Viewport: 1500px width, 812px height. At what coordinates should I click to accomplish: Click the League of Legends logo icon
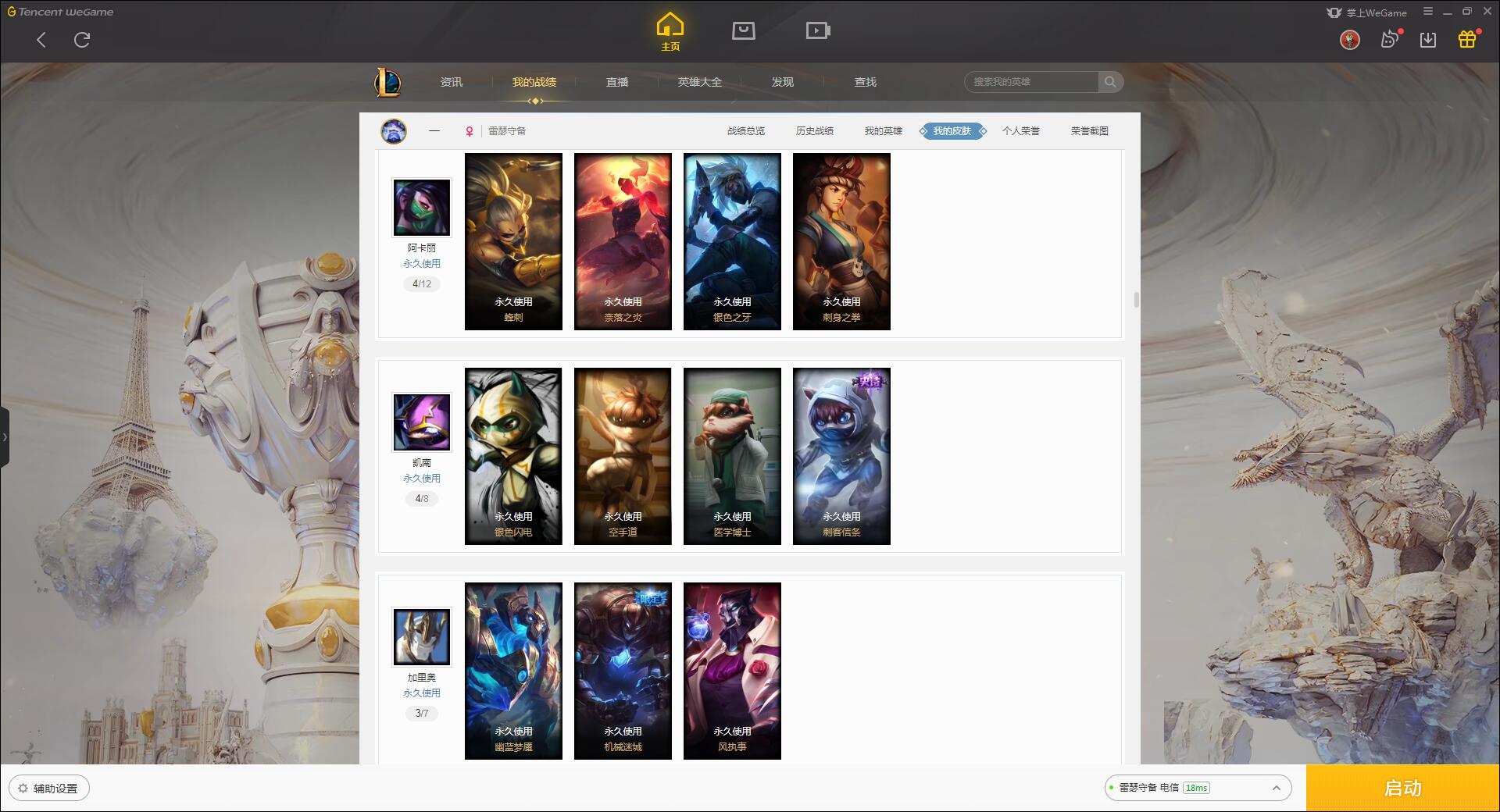click(388, 82)
